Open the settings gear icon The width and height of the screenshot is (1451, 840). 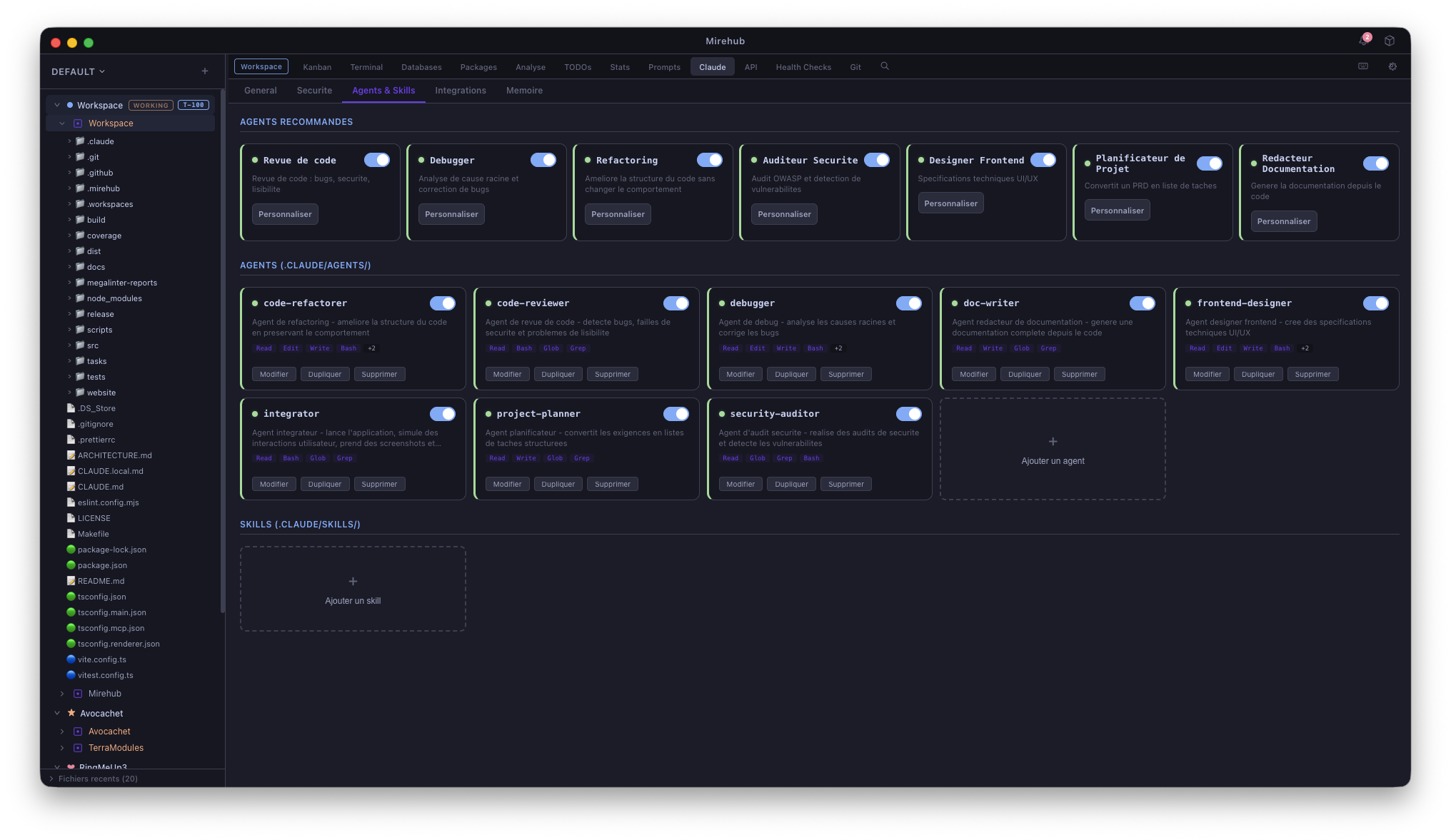[x=1392, y=66]
